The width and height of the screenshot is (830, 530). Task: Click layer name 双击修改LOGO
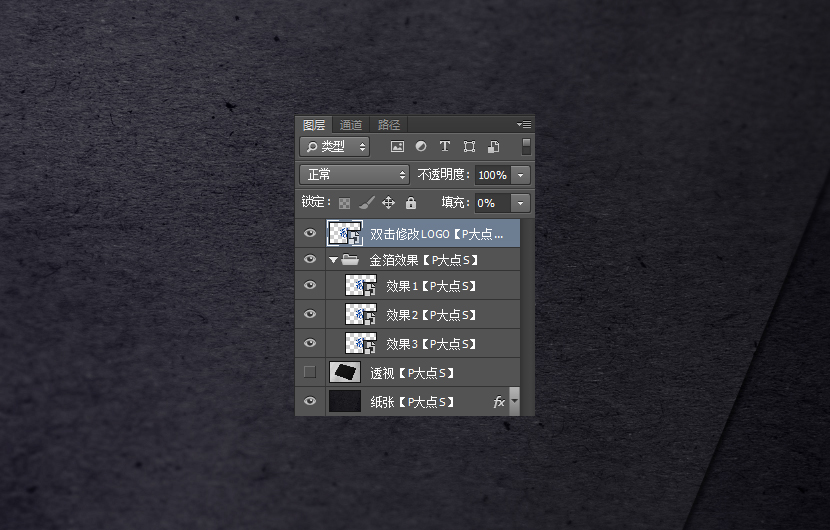pyautogui.click(x=410, y=234)
